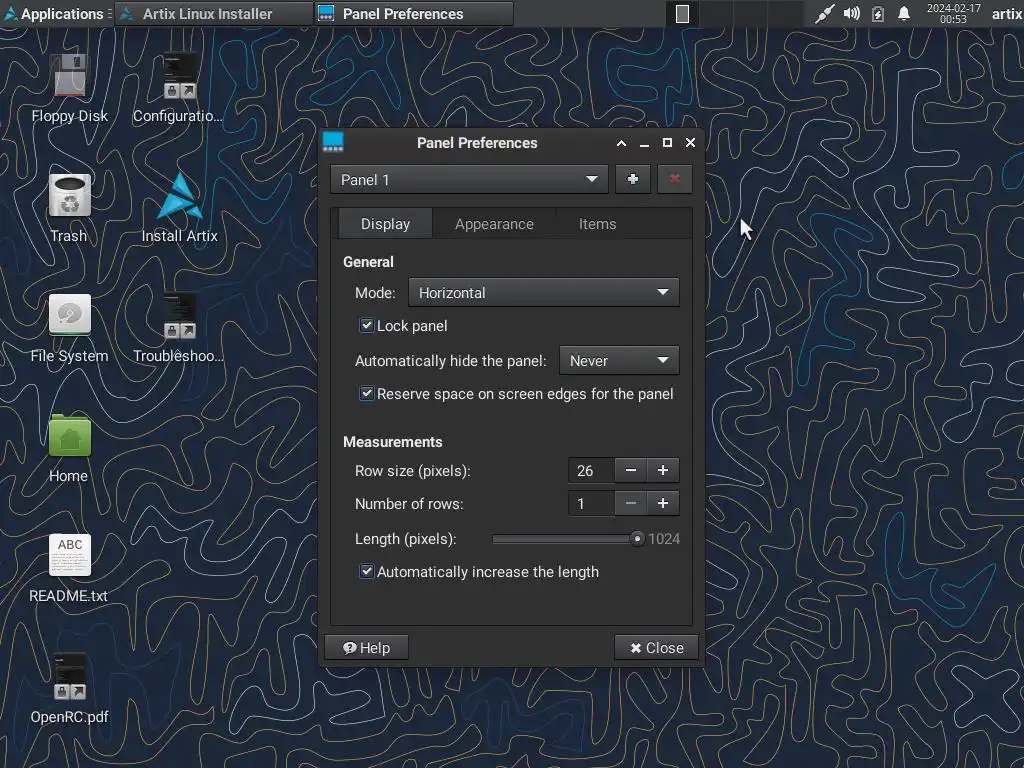Select the Home folder desktop icon
Image resolution: width=1024 pixels, height=768 pixels.
pyautogui.click(x=69, y=436)
